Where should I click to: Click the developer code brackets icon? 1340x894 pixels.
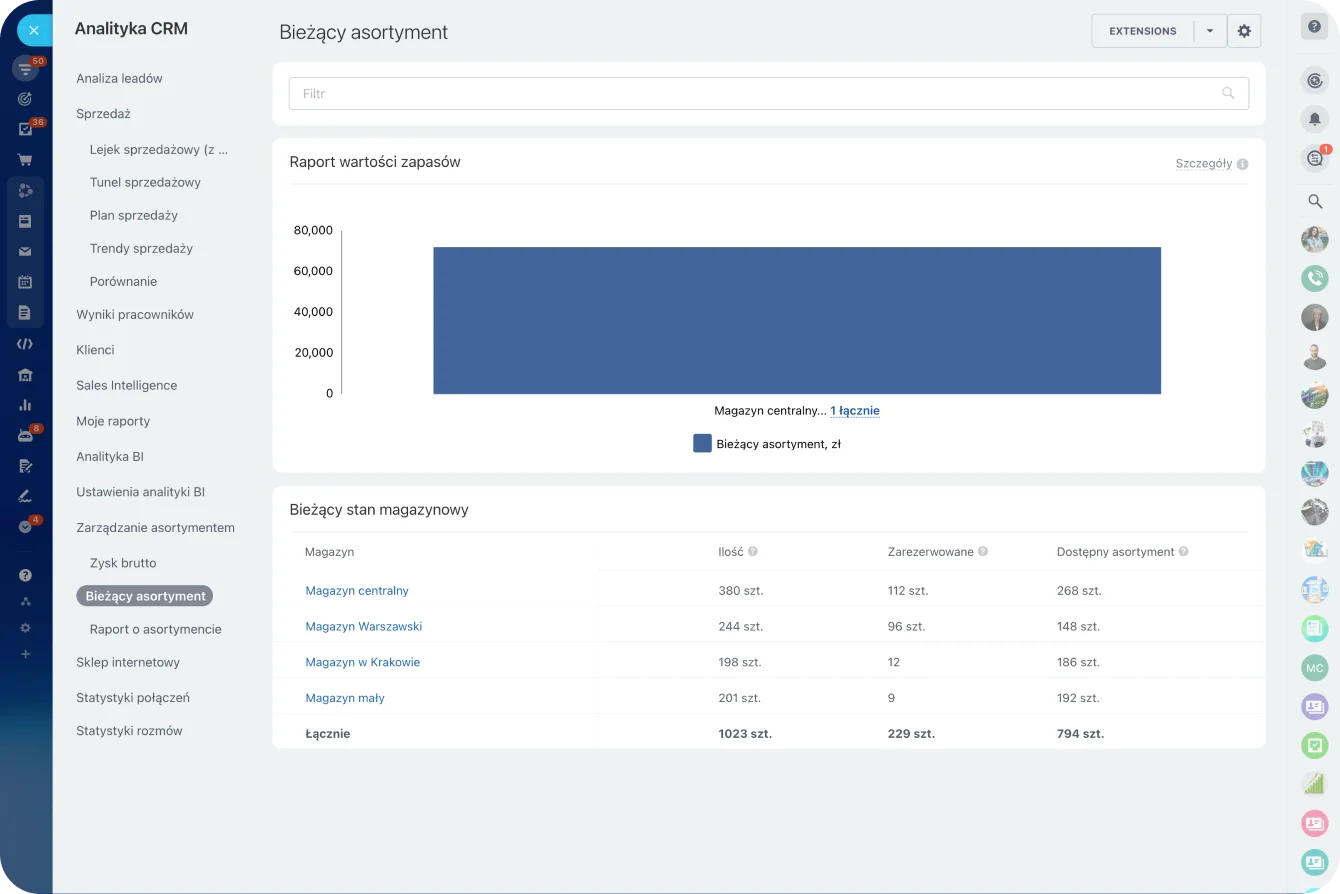(25, 344)
